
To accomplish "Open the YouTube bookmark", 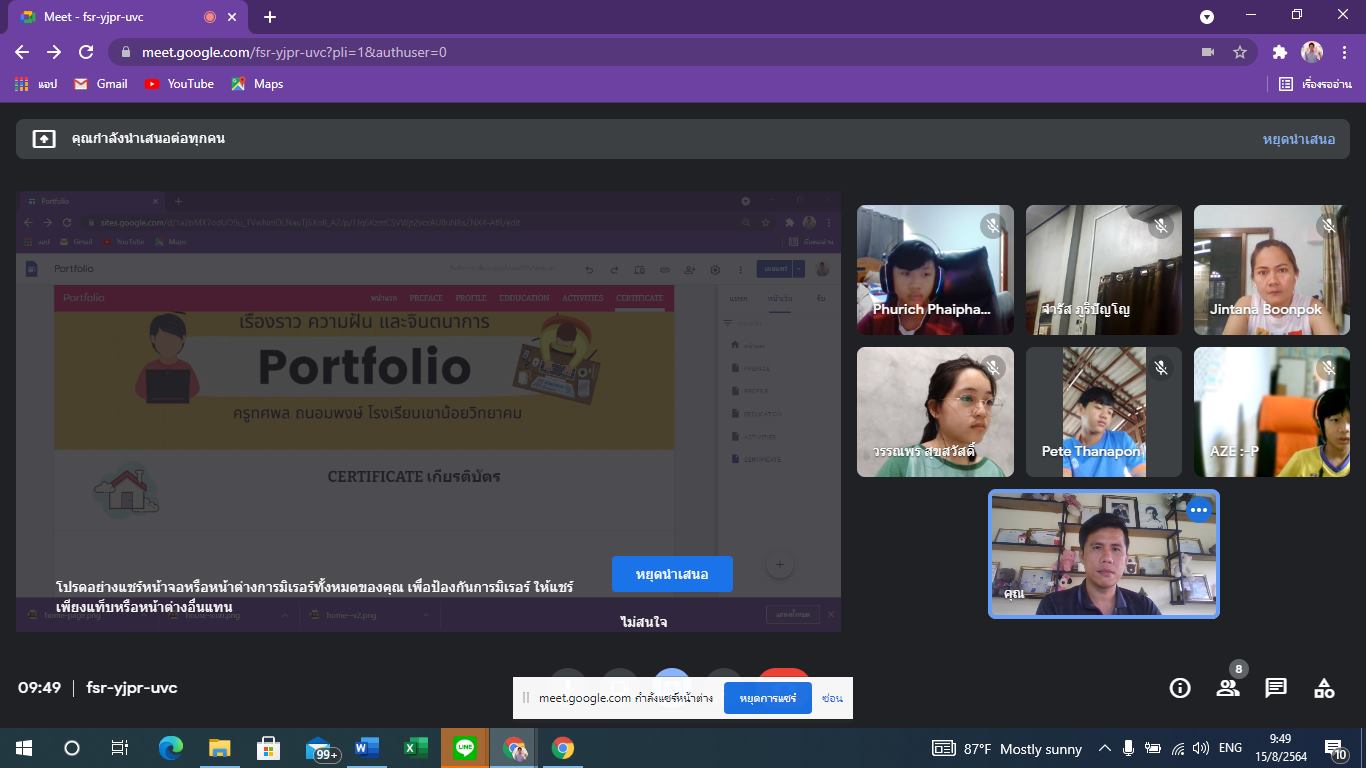I will (179, 84).
